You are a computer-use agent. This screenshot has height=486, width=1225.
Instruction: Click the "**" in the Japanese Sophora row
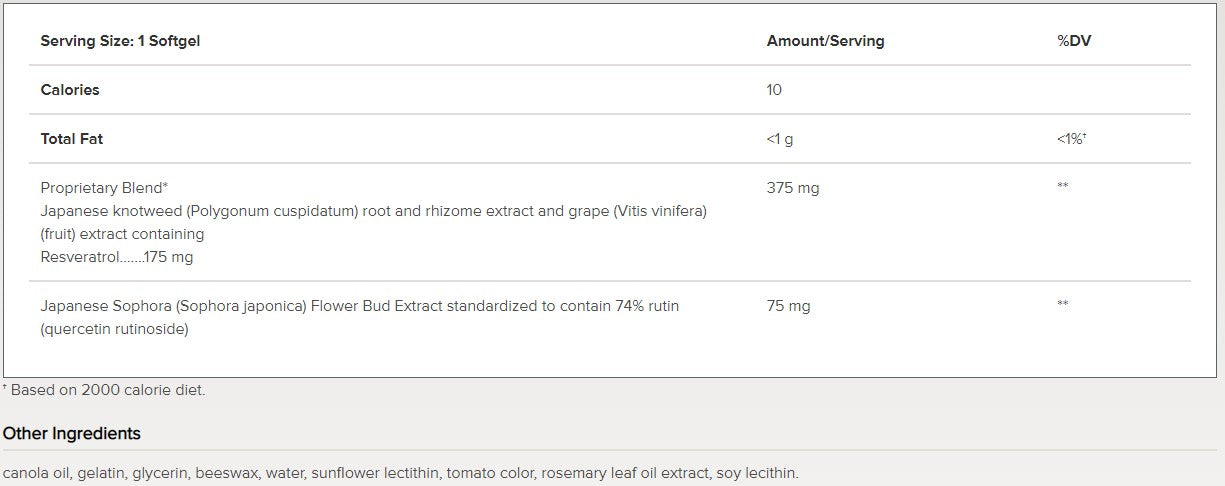[x=1063, y=304]
